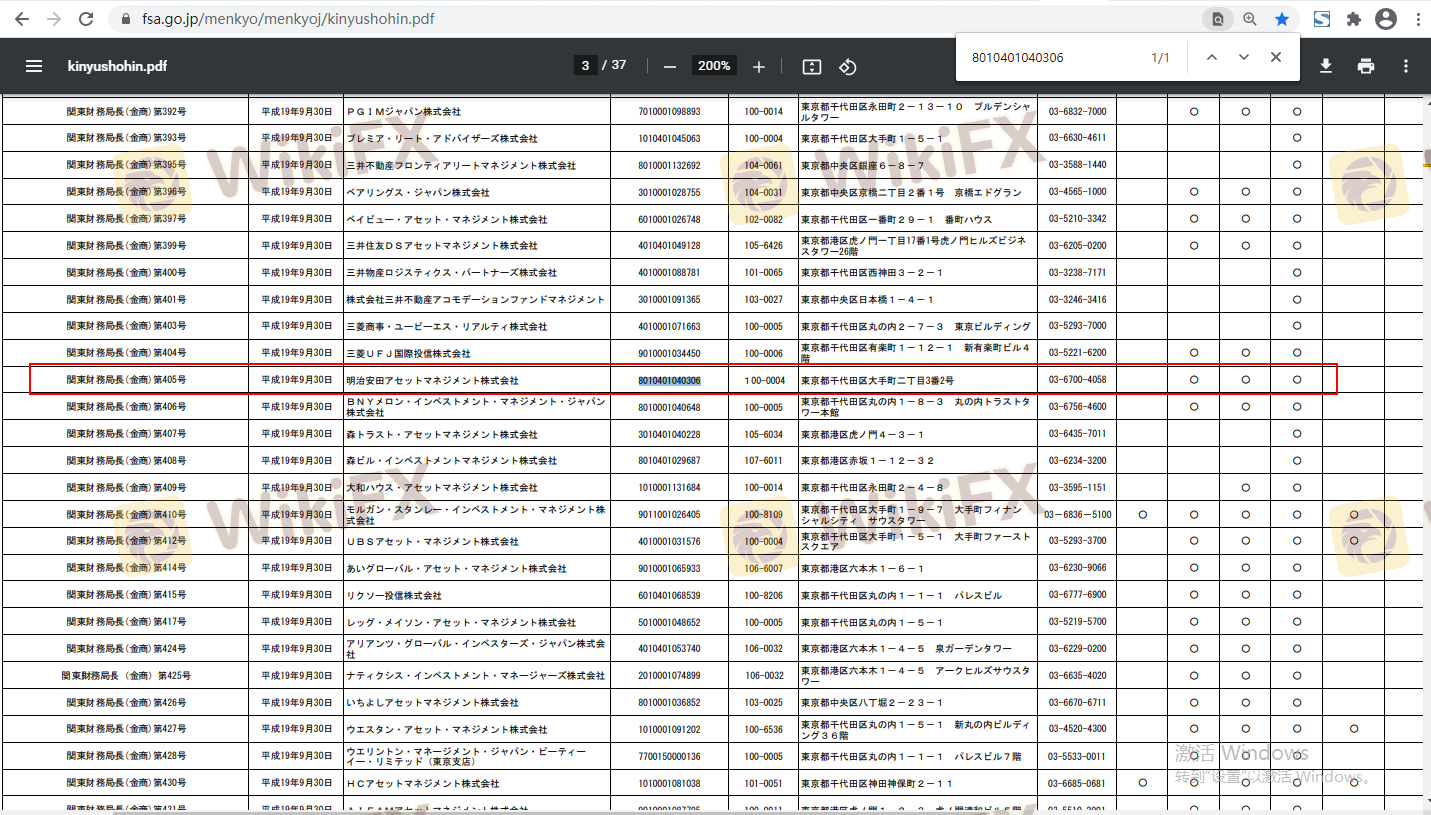Open the Chrome profile avatar menu

pyautogui.click(x=1386, y=19)
